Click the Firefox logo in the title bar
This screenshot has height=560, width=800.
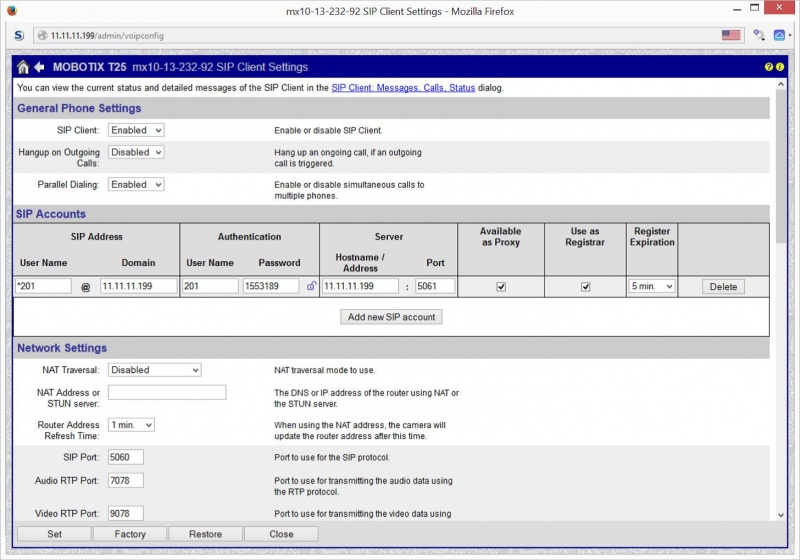[12, 10]
